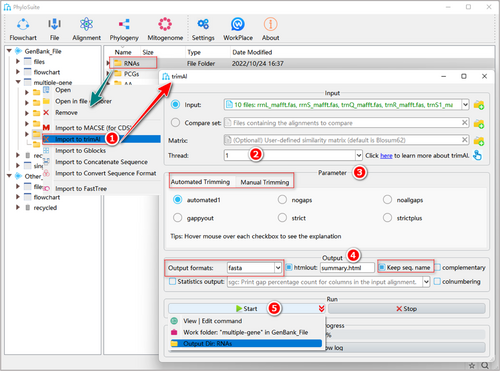Open the Input files dropdown arrow
Viewport: 500px width, 371px height.
pyautogui.click(x=465, y=105)
